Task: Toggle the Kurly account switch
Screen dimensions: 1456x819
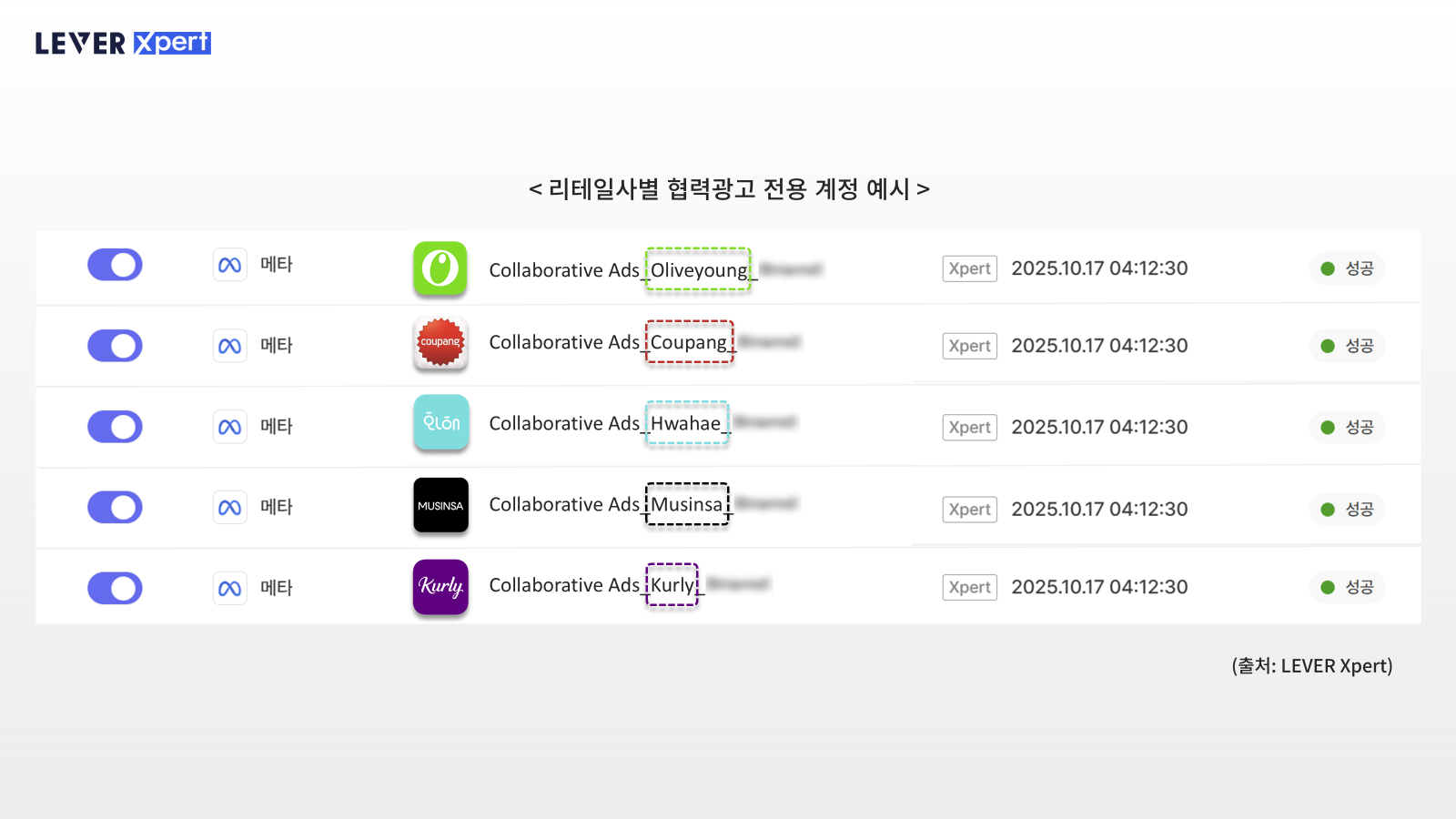Action: click(115, 589)
